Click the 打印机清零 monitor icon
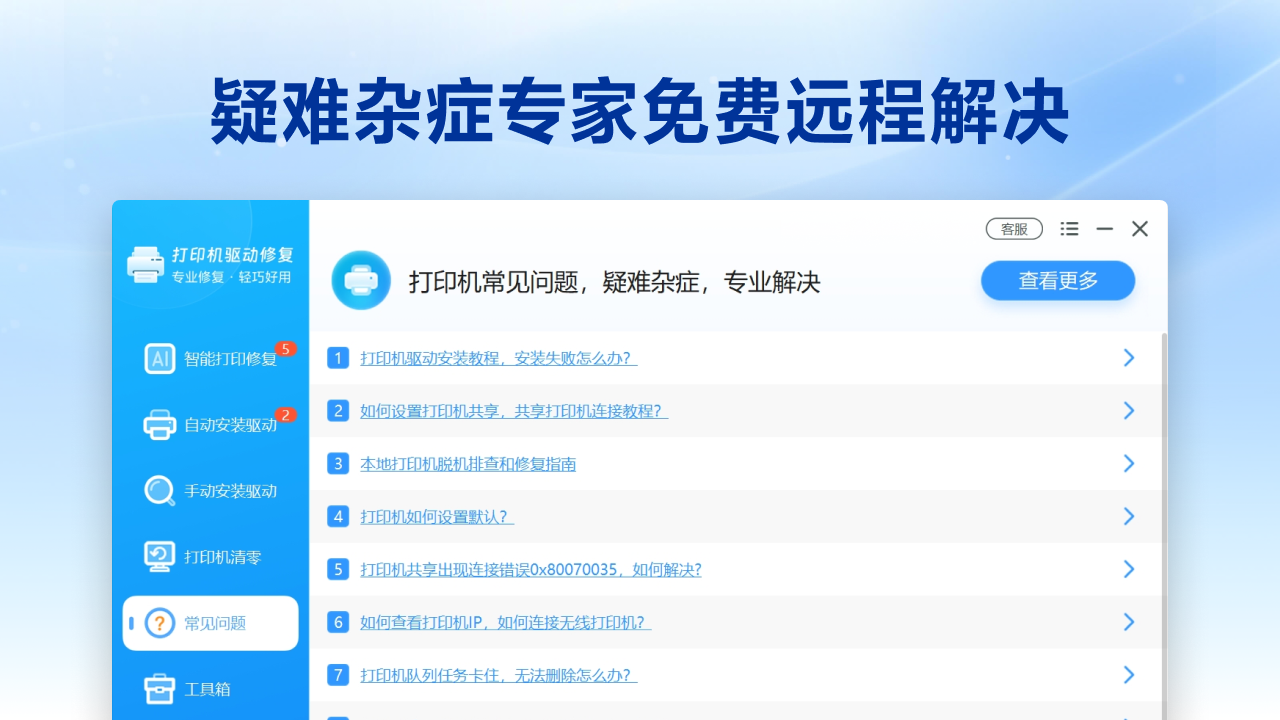This screenshot has width=1280, height=720. point(160,556)
